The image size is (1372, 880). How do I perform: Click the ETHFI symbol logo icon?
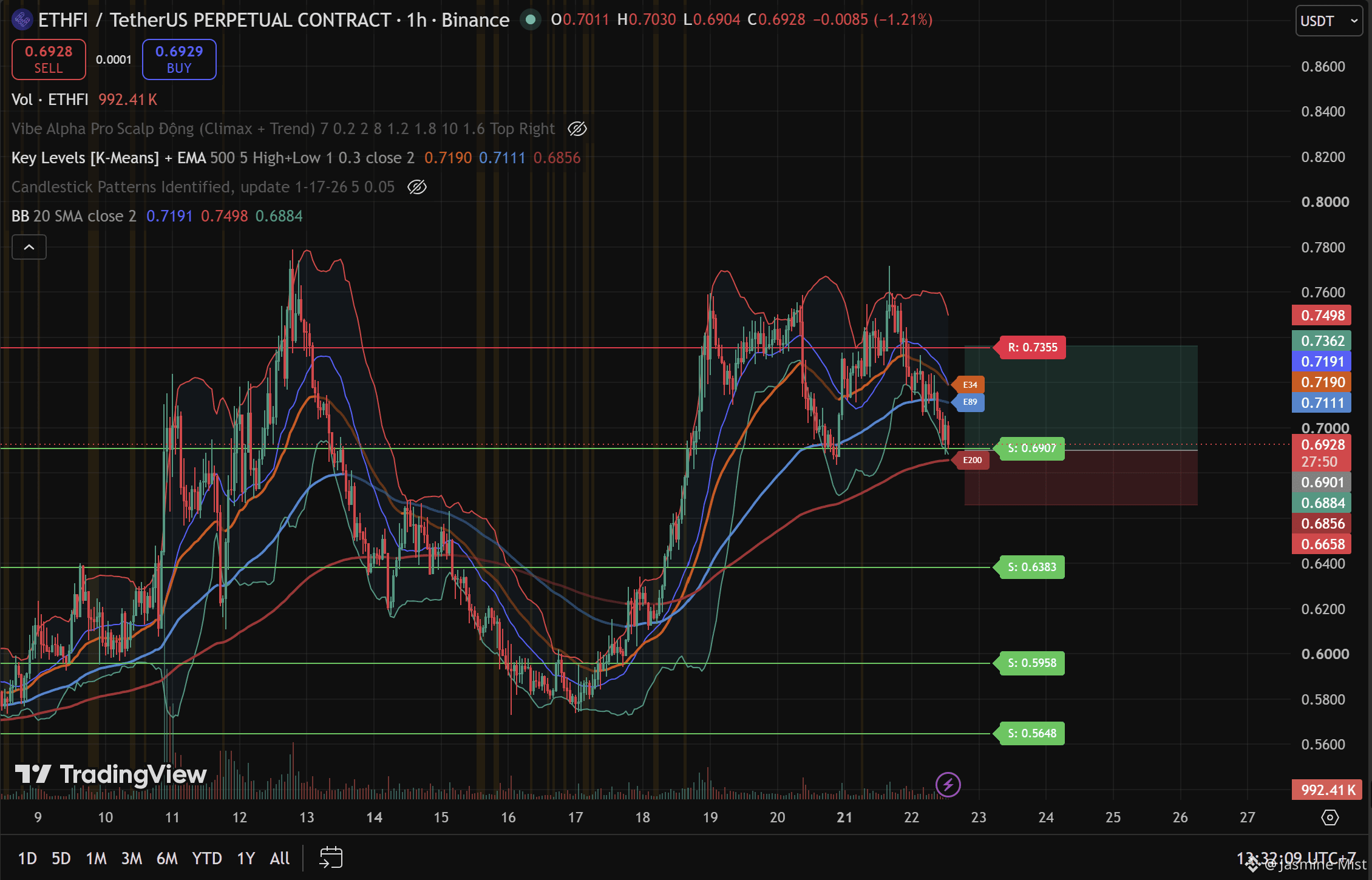22,20
